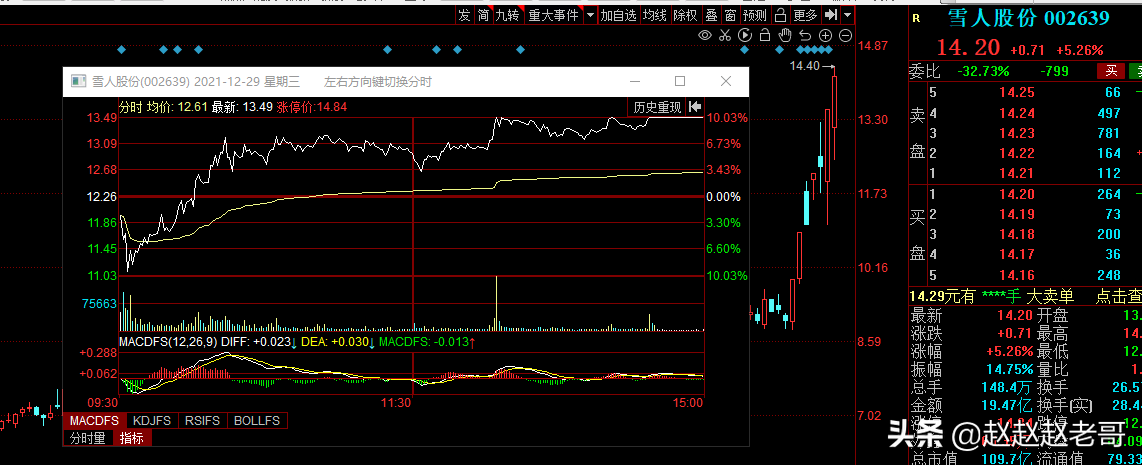Viewport: 1142px width, 465px height.
Task: Click the eye visibility icon above the K-line chart
Action: point(704,35)
